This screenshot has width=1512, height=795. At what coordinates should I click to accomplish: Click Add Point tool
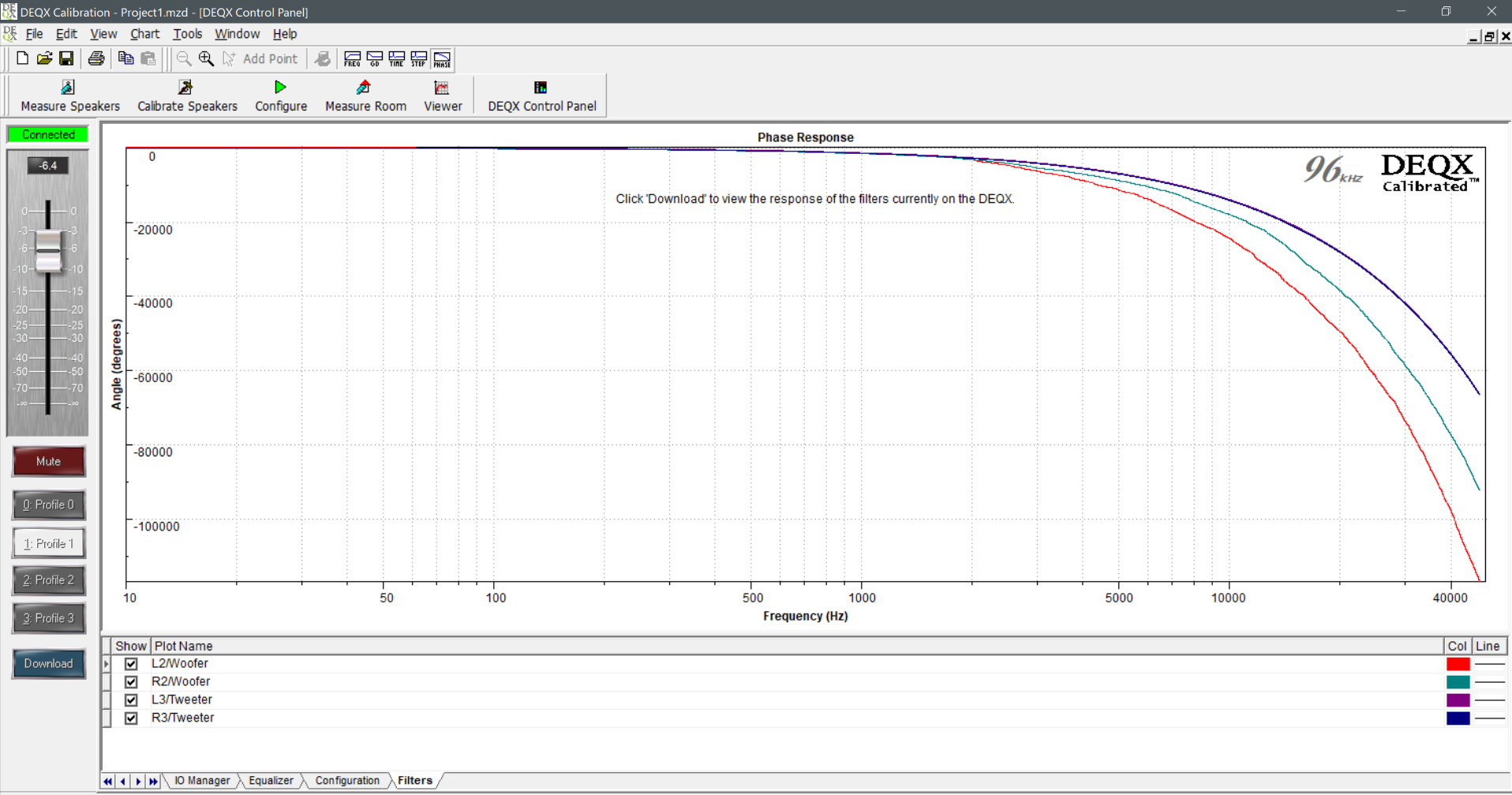(260, 58)
